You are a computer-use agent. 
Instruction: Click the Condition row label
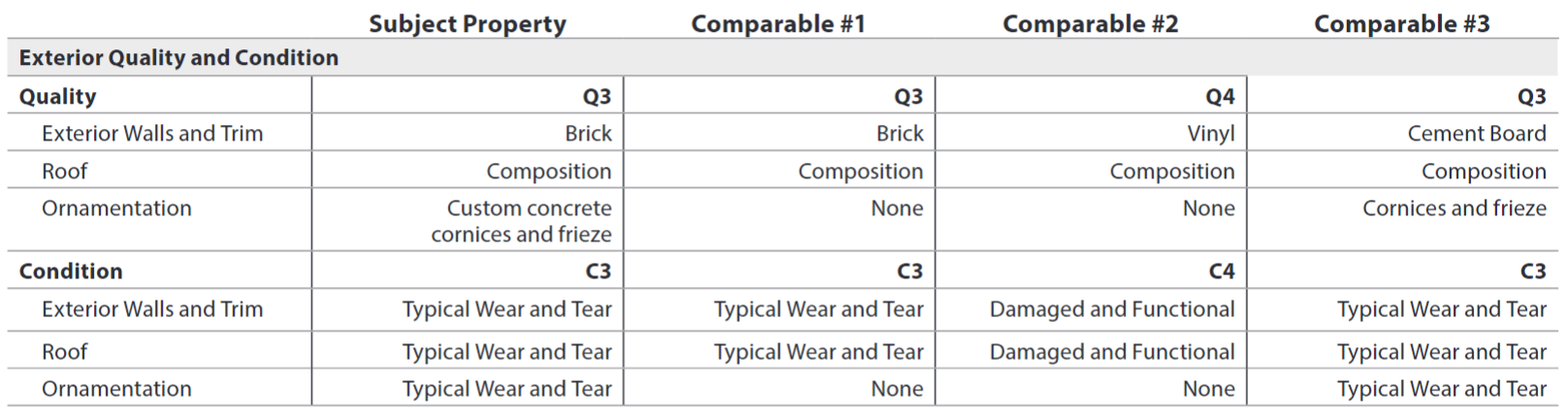click(71, 271)
